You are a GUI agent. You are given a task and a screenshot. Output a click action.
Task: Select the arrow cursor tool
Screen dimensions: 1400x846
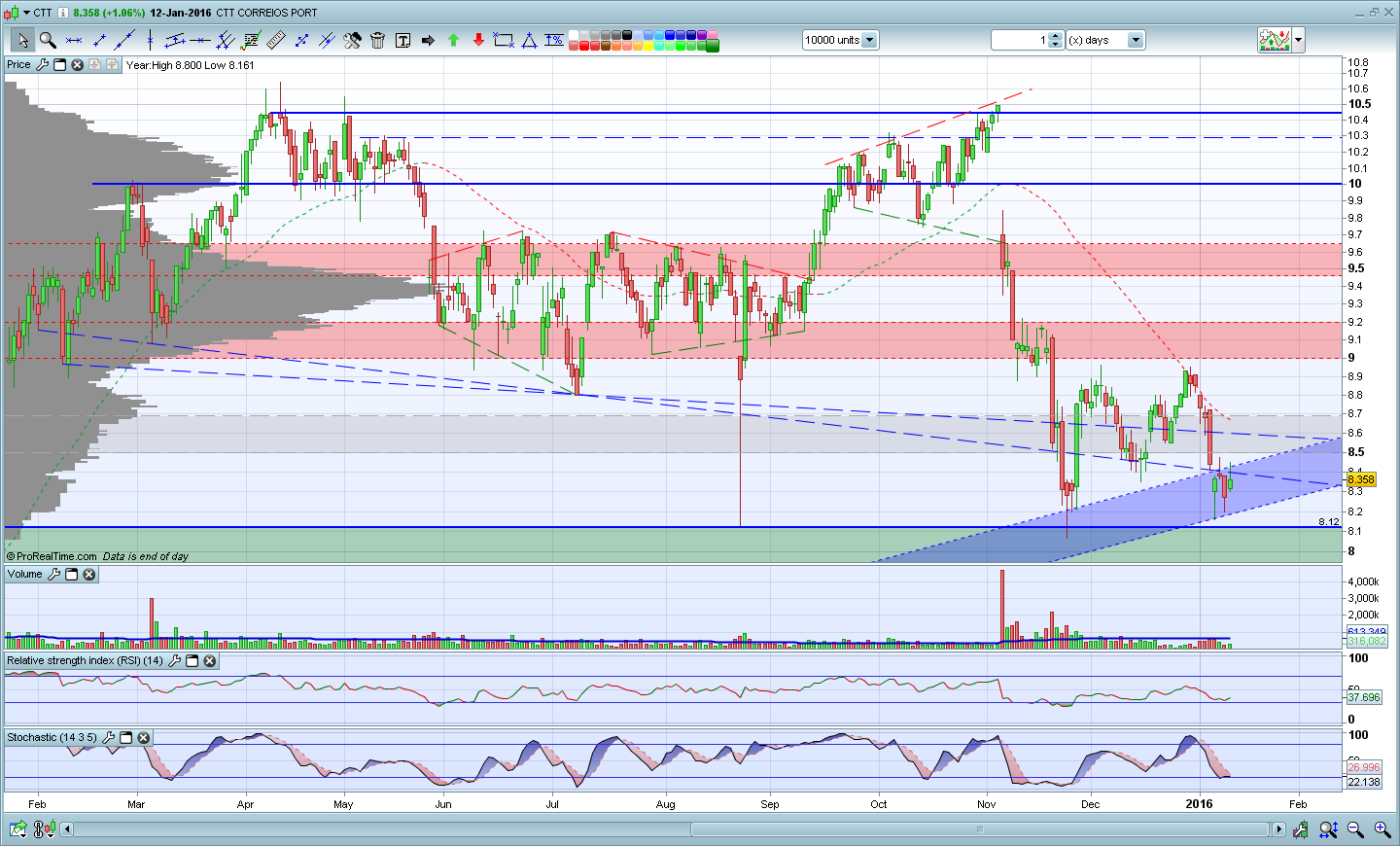click(22, 40)
